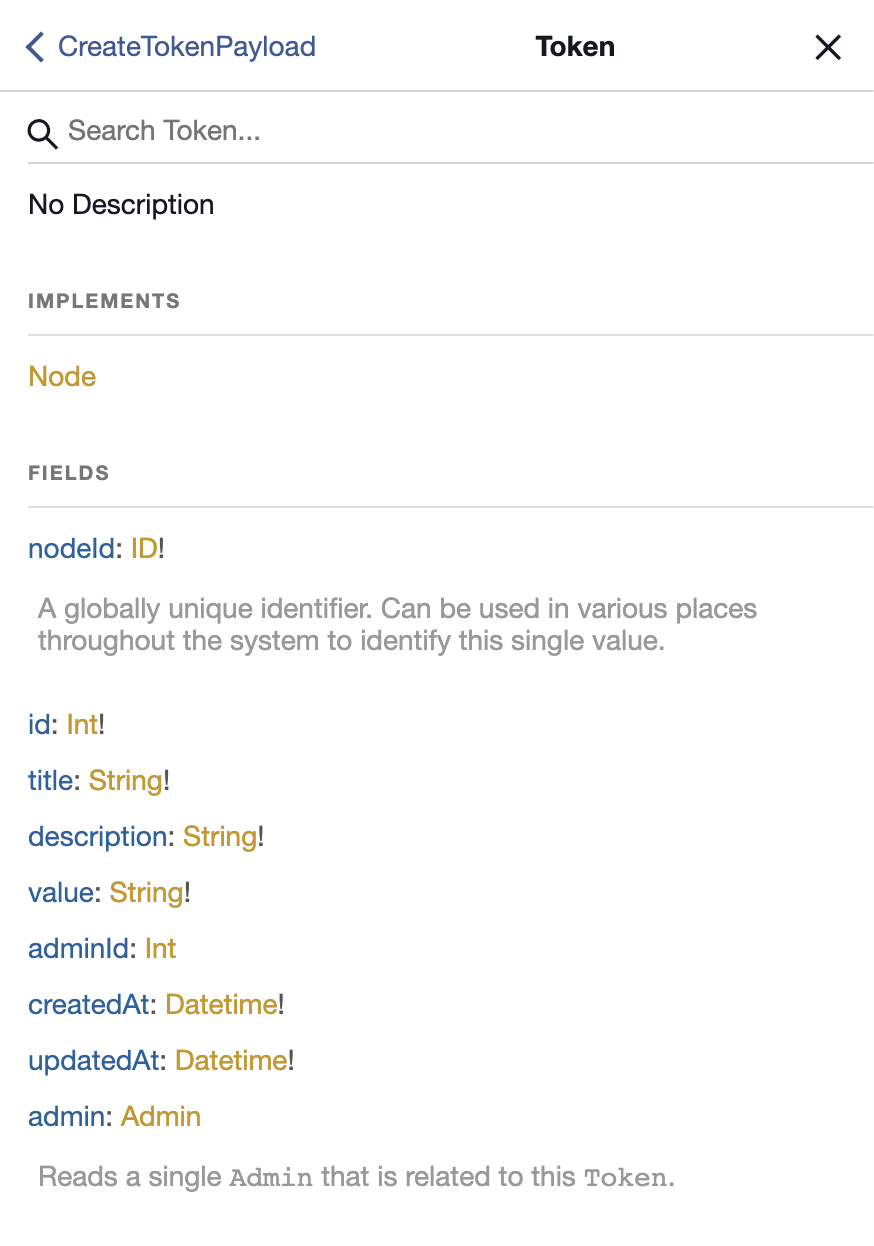Screen dimensions: 874x1246
Task: Close the Token documentation panel via the X
Action: (828, 47)
